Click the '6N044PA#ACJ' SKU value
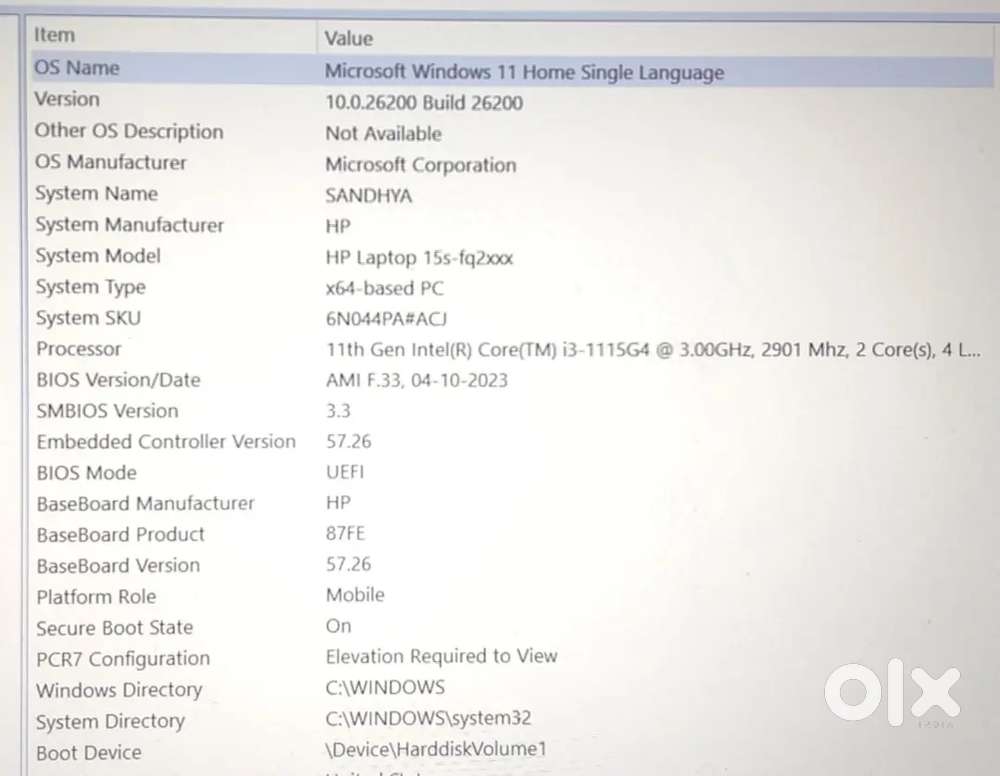Viewport: 1000px width, 776px height. [386, 318]
